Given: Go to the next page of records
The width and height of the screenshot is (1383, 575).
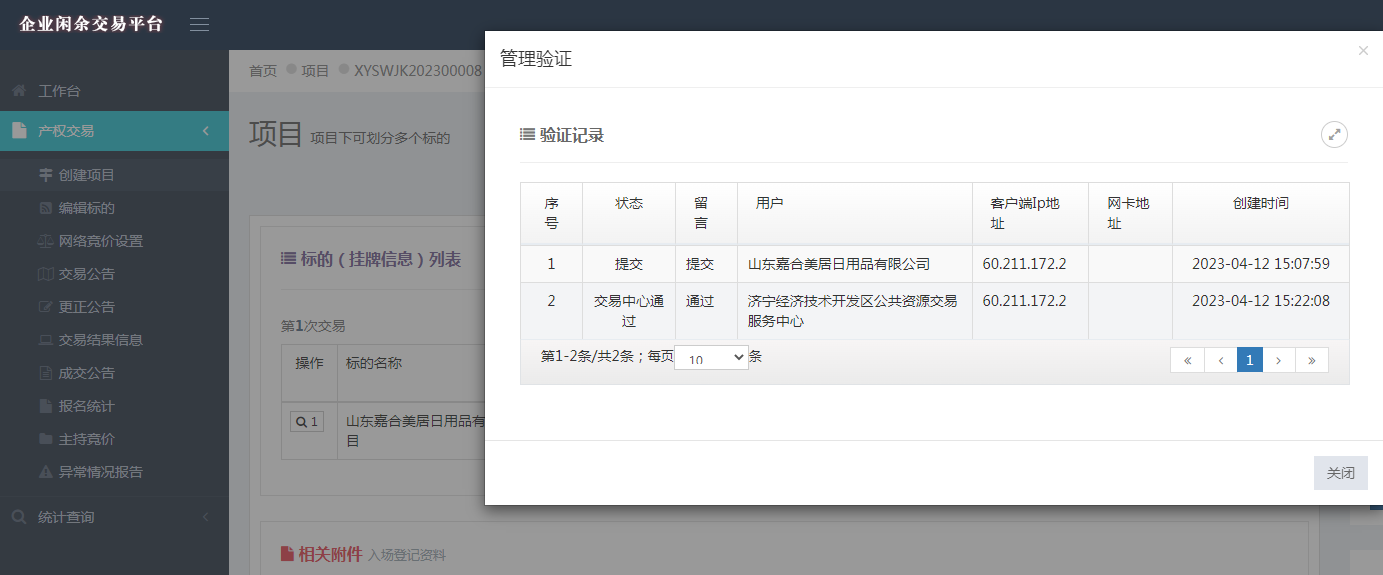Looking at the screenshot, I should point(1279,360).
